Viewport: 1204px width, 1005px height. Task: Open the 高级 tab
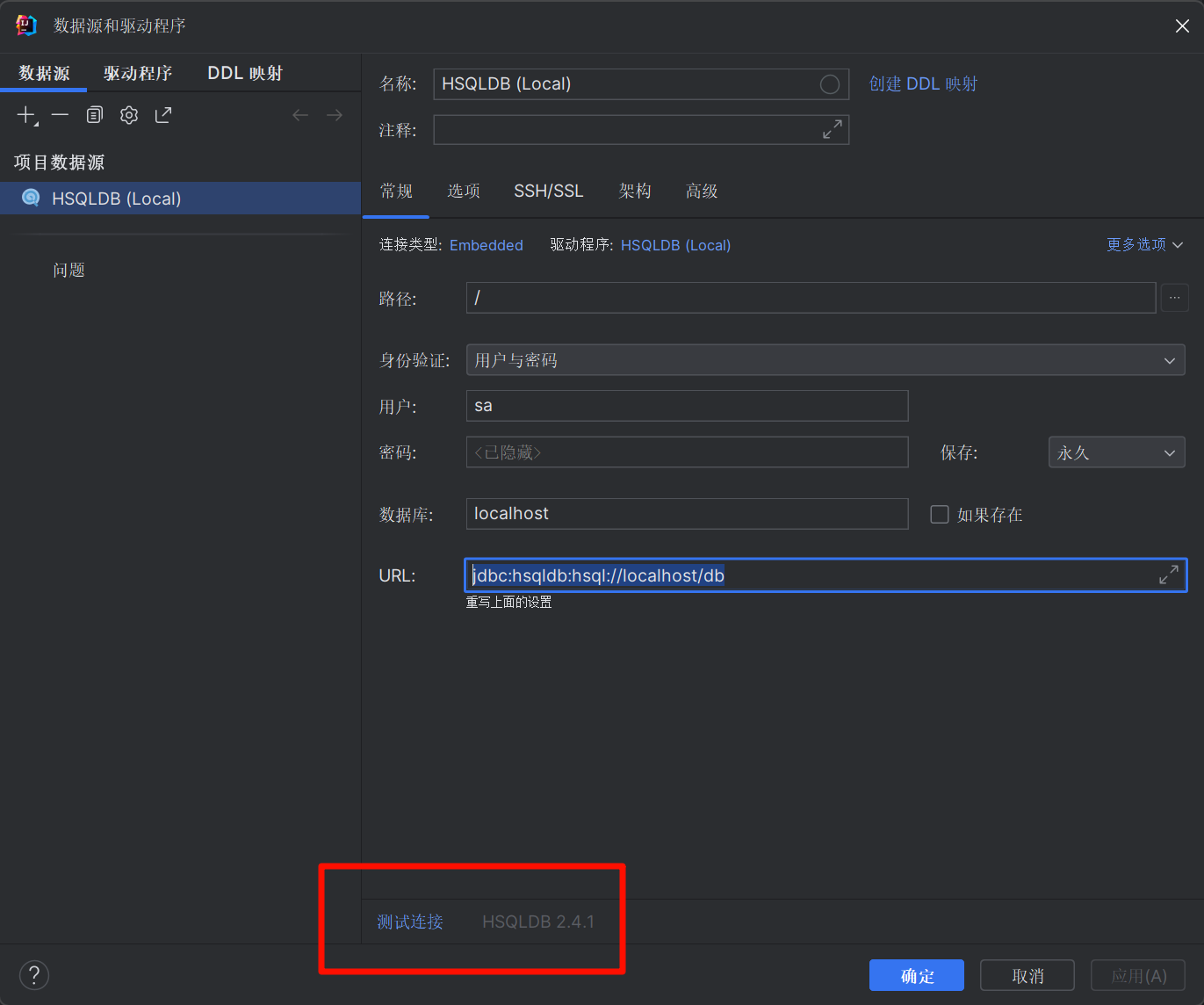702,191
